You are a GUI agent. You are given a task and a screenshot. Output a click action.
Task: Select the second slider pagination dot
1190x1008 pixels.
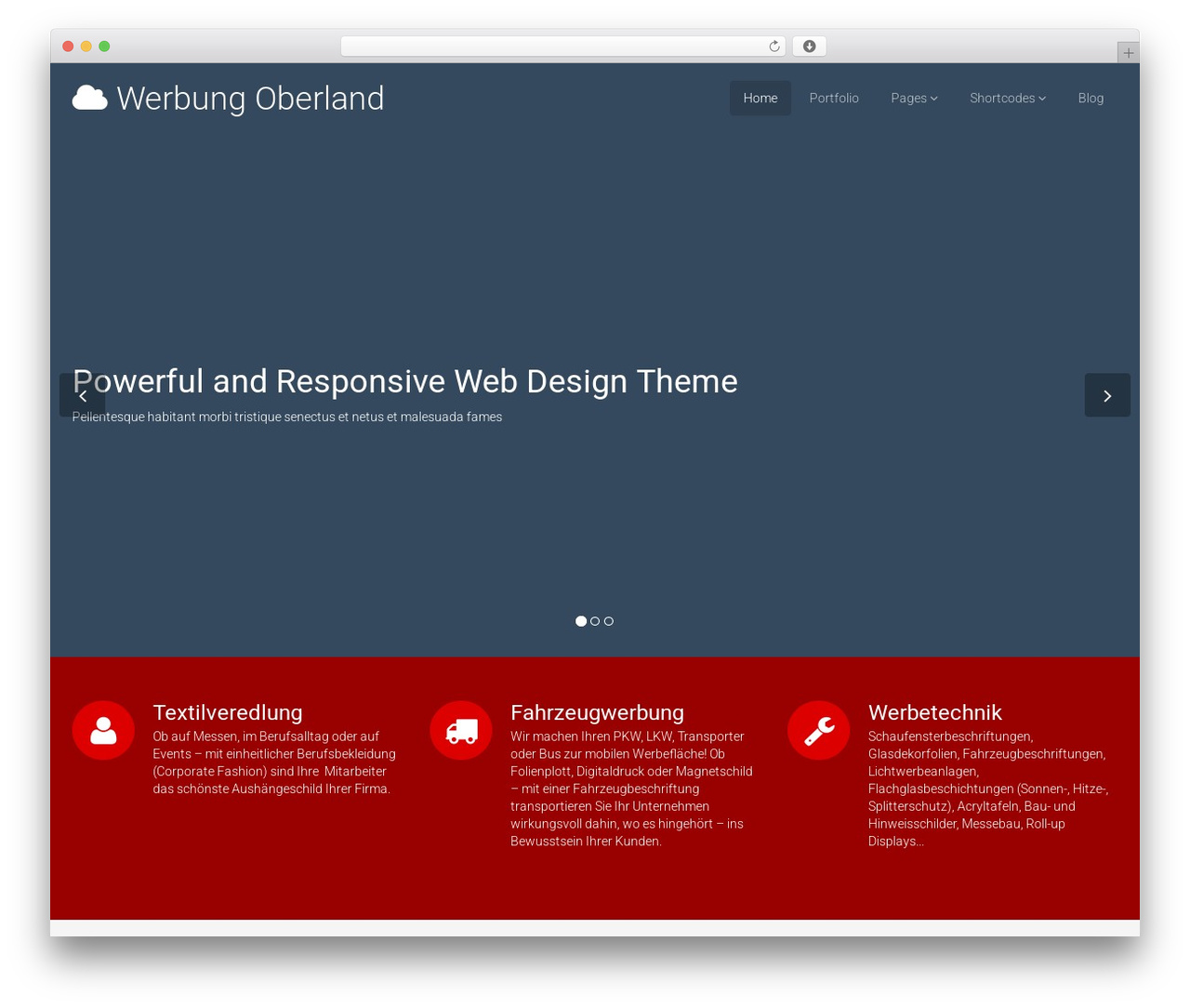coord(595,621)
